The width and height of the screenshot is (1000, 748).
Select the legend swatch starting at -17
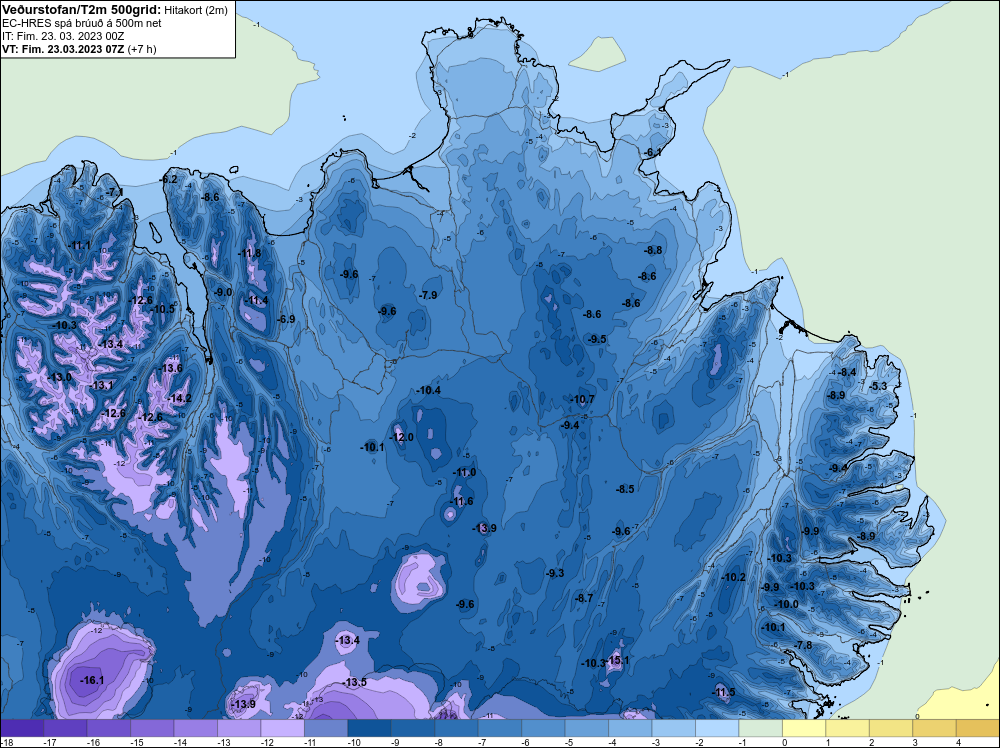[x=65, y=728]
